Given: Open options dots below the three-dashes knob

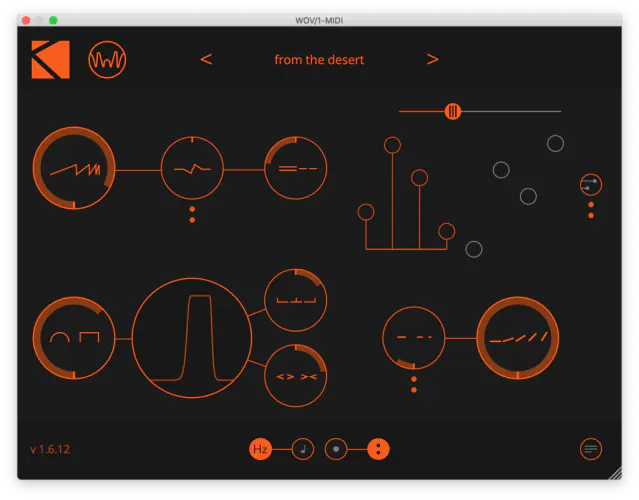Looking at the screenshot, I should 414,385.
